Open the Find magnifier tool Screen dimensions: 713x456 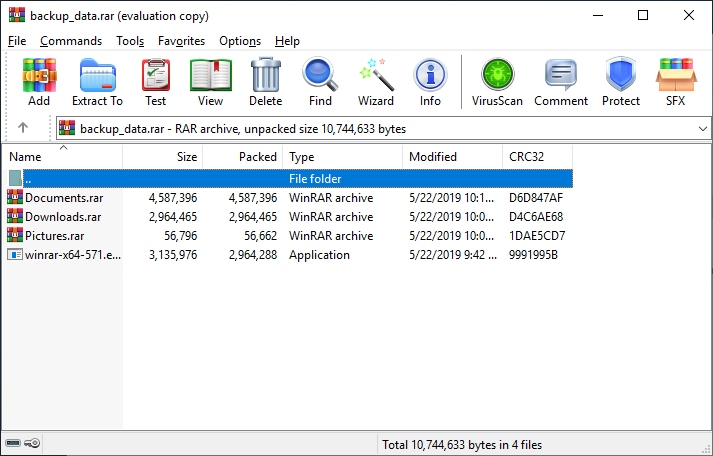click(x=320, y=82)
